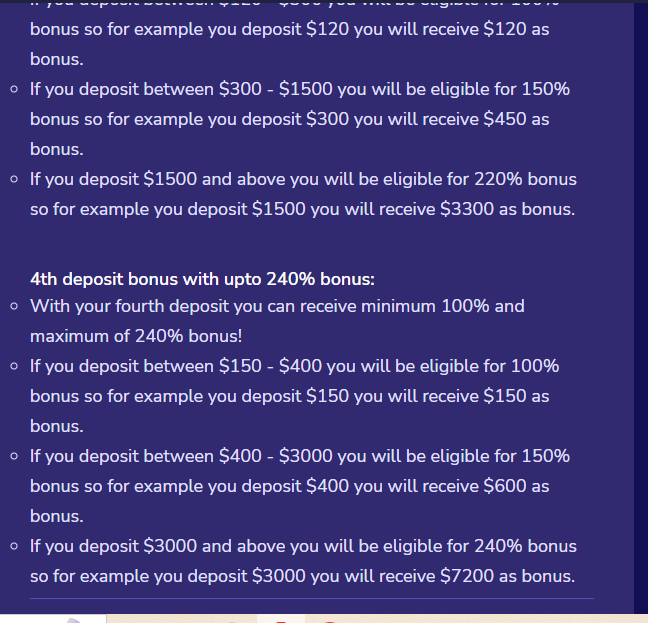Click the bullet beside the '$400 - $3000' deposit item

click(x=14, y=456)
